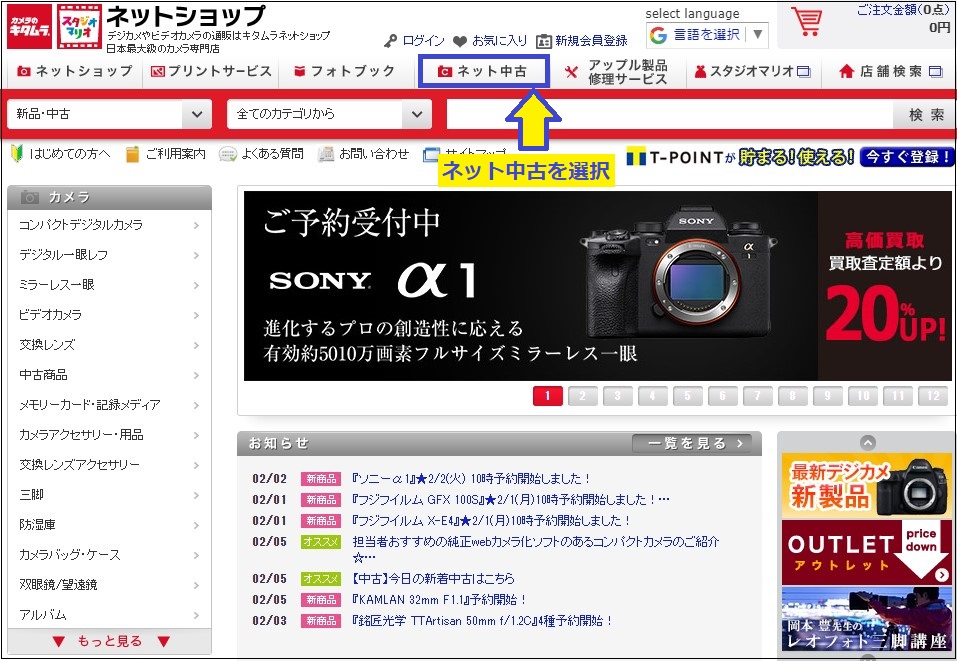This screenshot has height=661, width=957.
Task: Click the 新規会員登録 link
Action: coord(591,41)
